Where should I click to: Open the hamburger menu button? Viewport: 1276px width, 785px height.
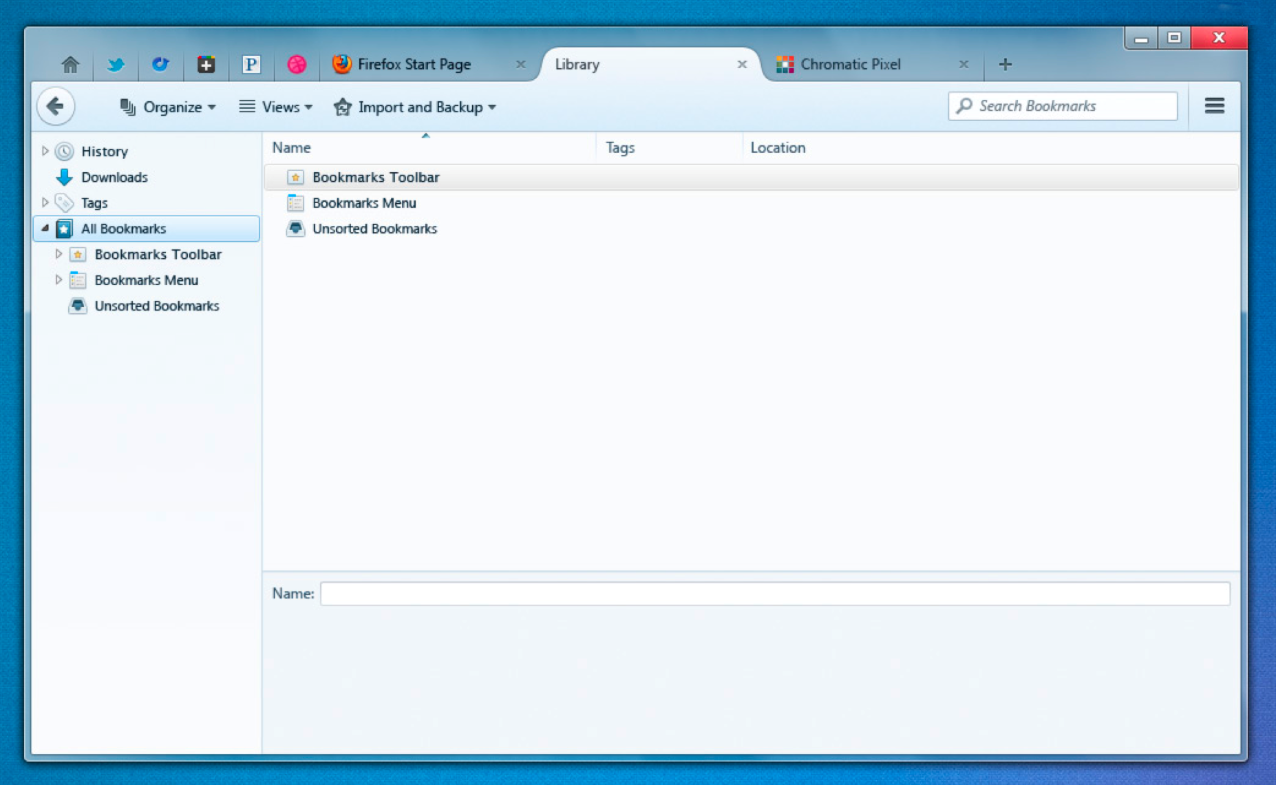[x=1215, y=106]
